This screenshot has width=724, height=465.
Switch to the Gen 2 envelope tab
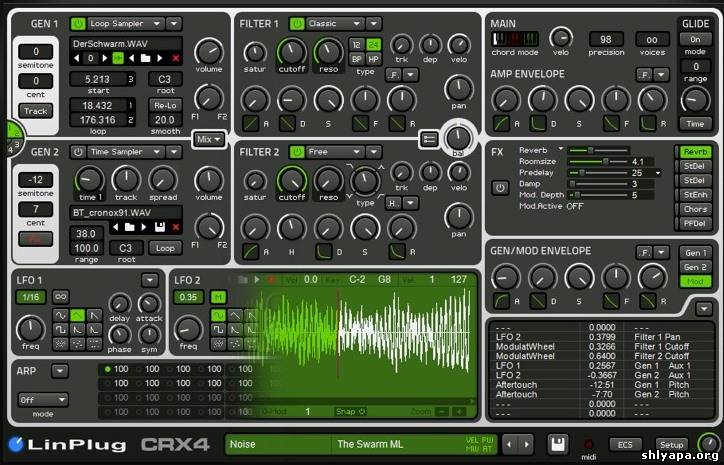tap(695, 267)
